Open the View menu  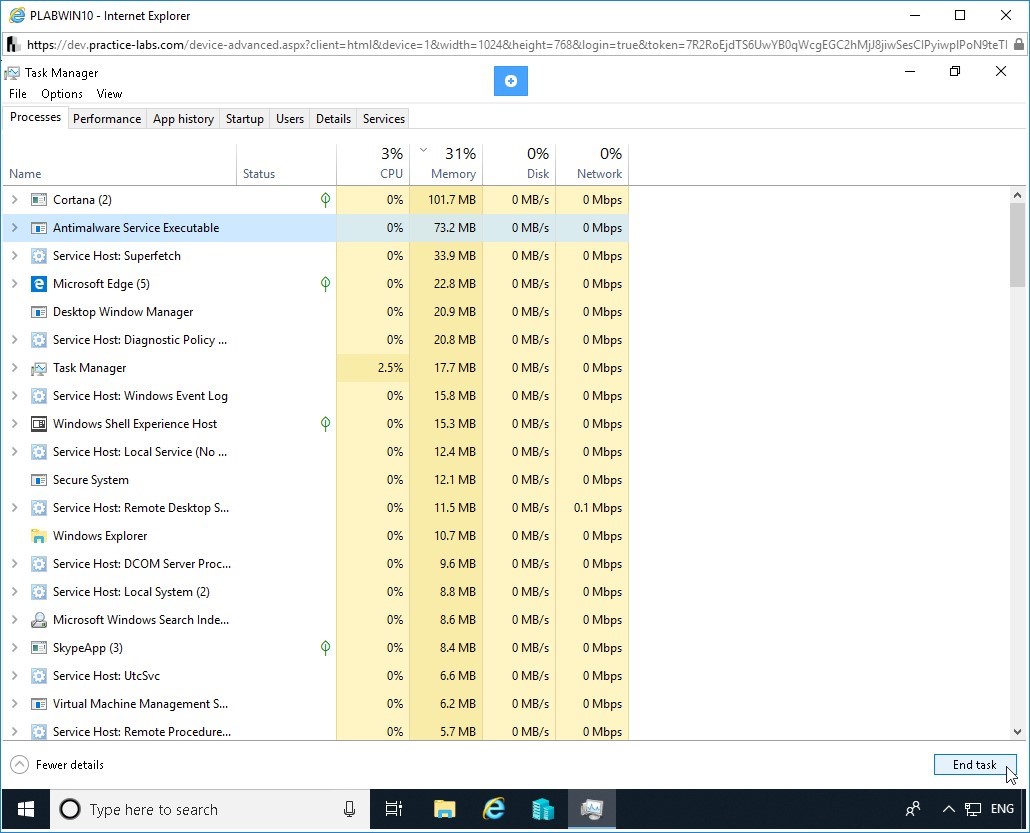click(x=109, y=94)
